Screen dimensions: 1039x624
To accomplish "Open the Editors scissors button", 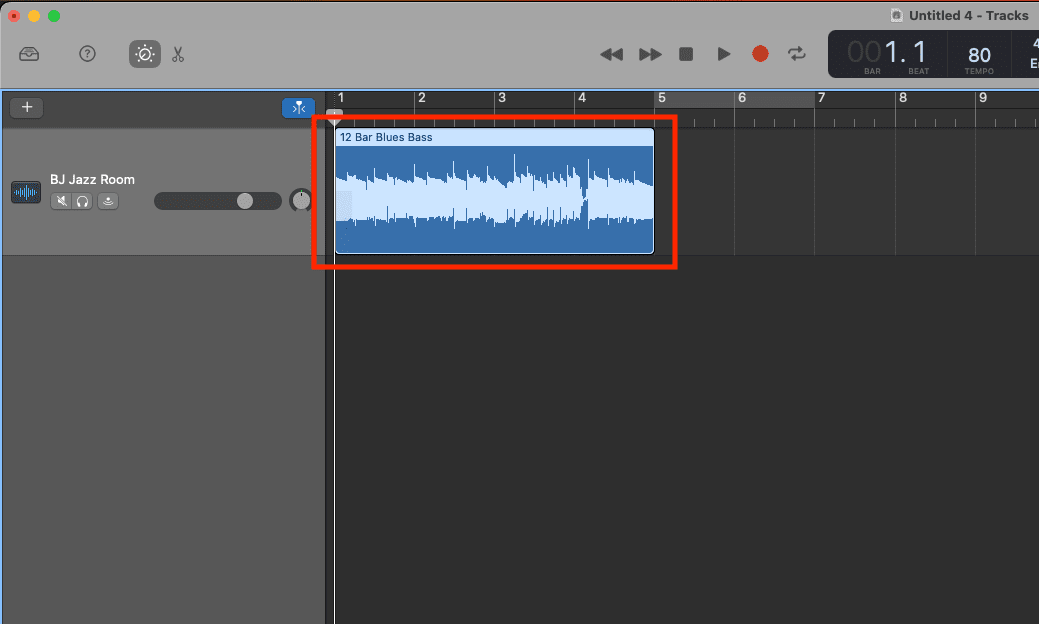I will pos(178,54).
